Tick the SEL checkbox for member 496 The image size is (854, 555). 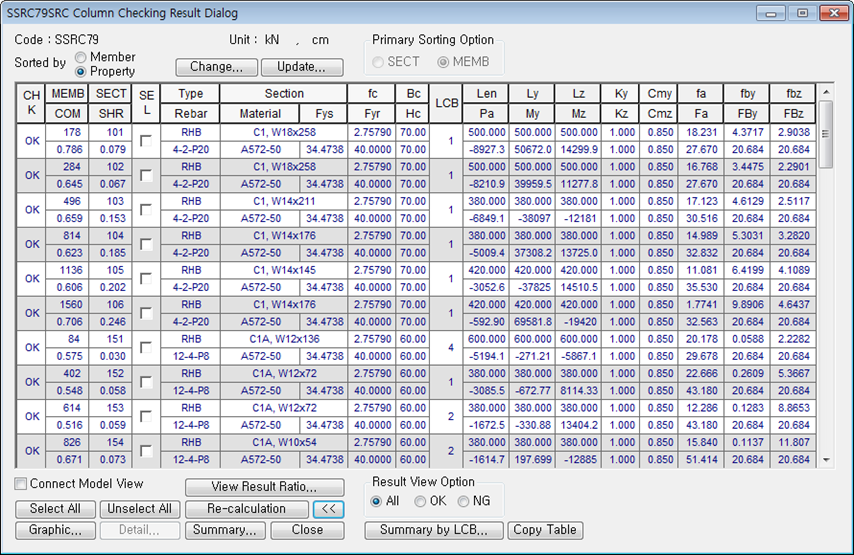pyautogui.click(x=146, y=210)
